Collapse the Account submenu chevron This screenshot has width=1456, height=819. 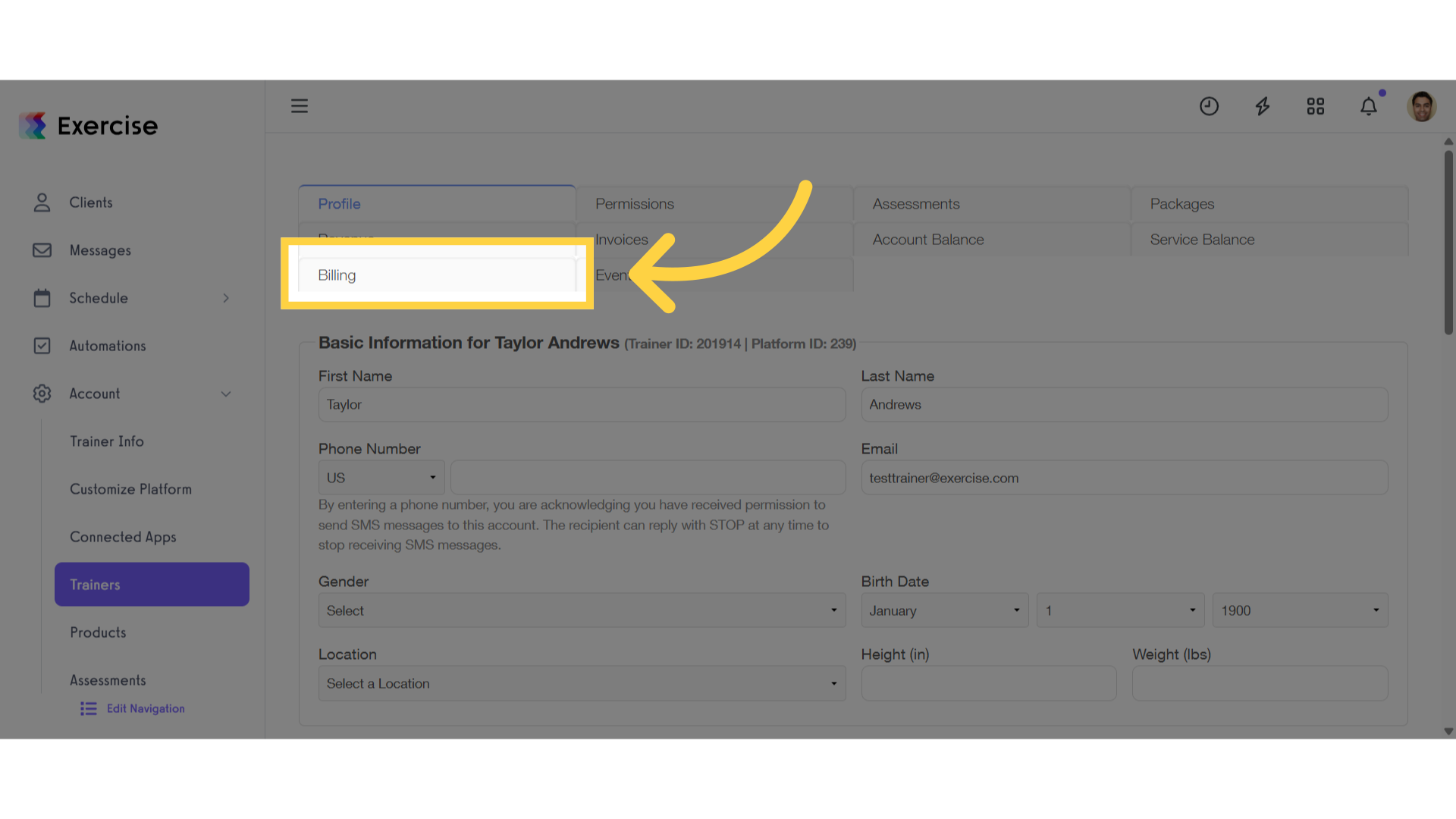[x=226, y=394]
